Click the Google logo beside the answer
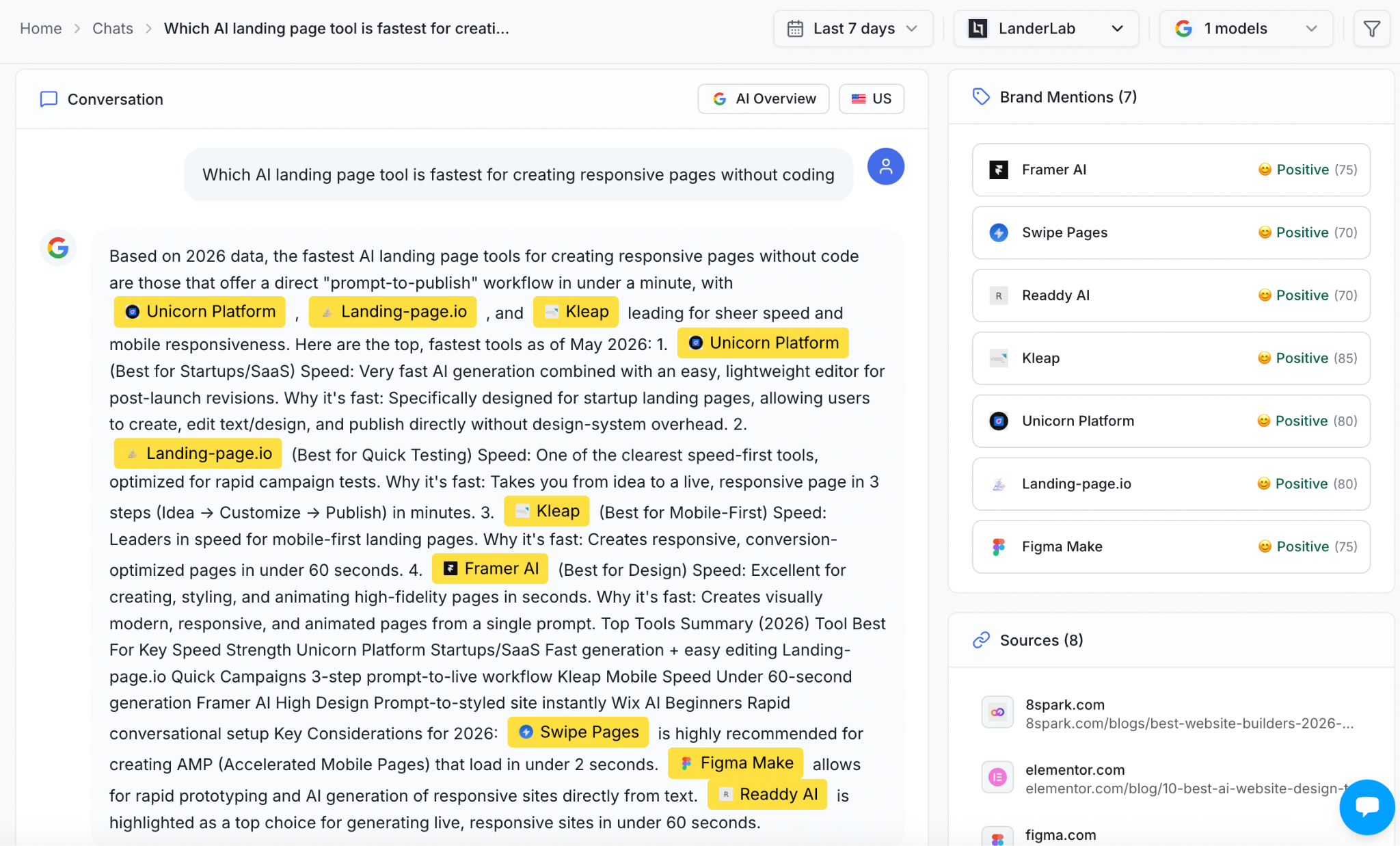Viewport: 1400px width, 846px height. [x=58, y=248]
